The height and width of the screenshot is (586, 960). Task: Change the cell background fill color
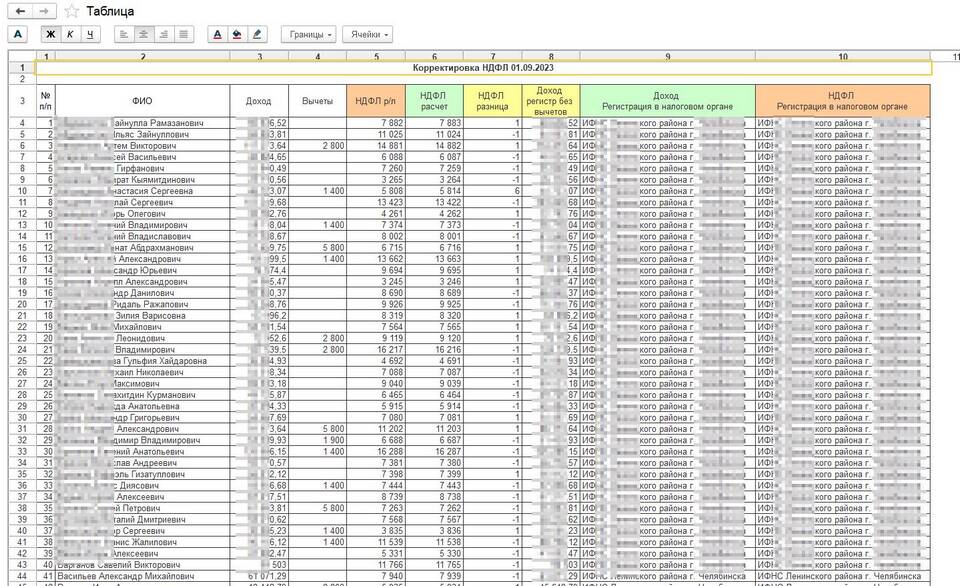(237, 34)
